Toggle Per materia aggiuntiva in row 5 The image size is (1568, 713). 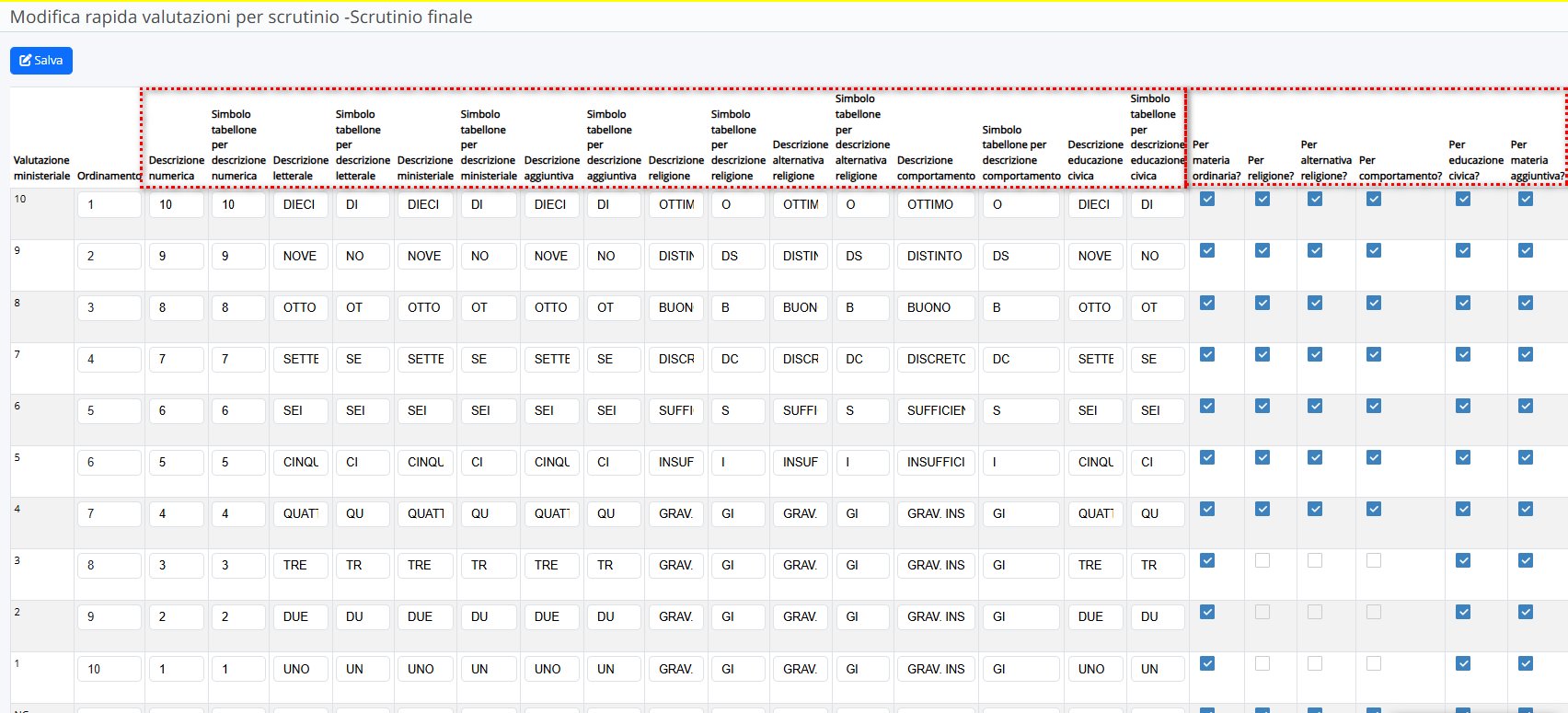coord(1526,457)
